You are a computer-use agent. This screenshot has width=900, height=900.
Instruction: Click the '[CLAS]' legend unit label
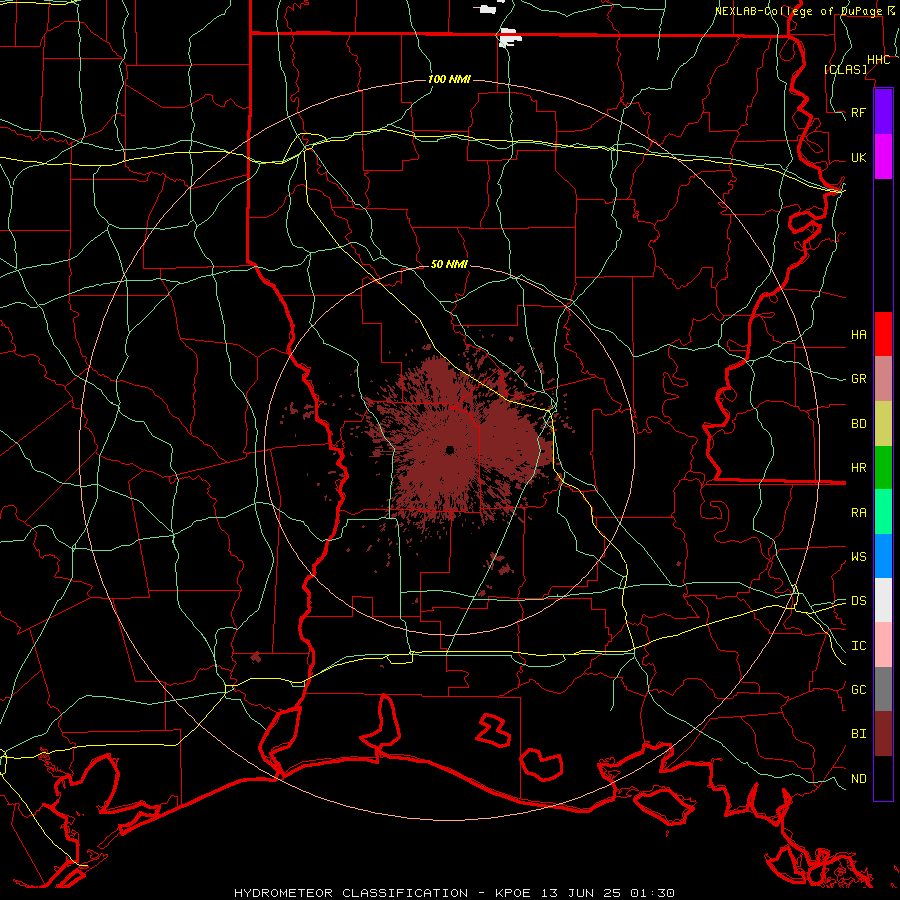coord(845,69)
